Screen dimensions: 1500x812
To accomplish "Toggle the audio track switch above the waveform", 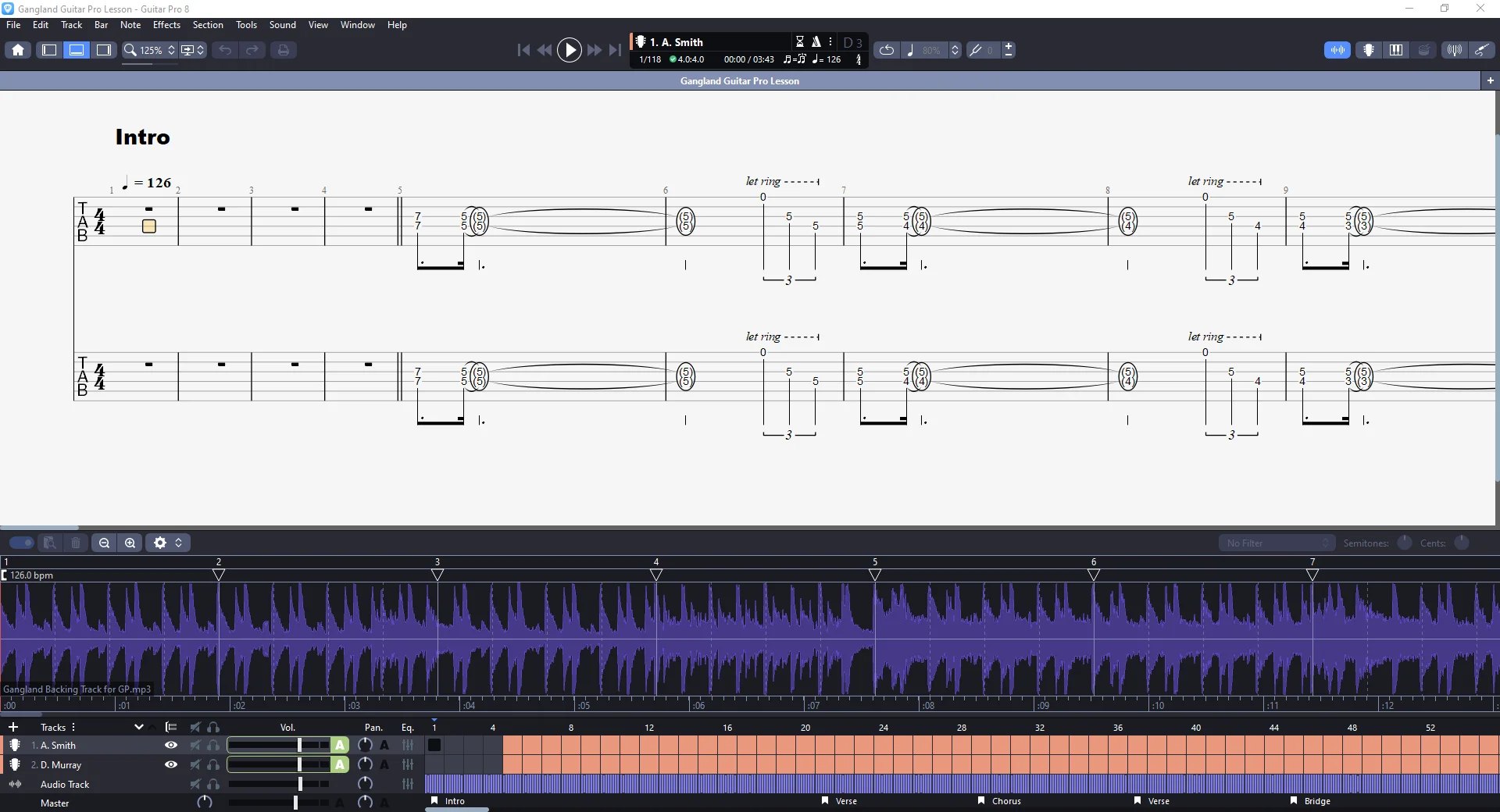I will (21, 543).
